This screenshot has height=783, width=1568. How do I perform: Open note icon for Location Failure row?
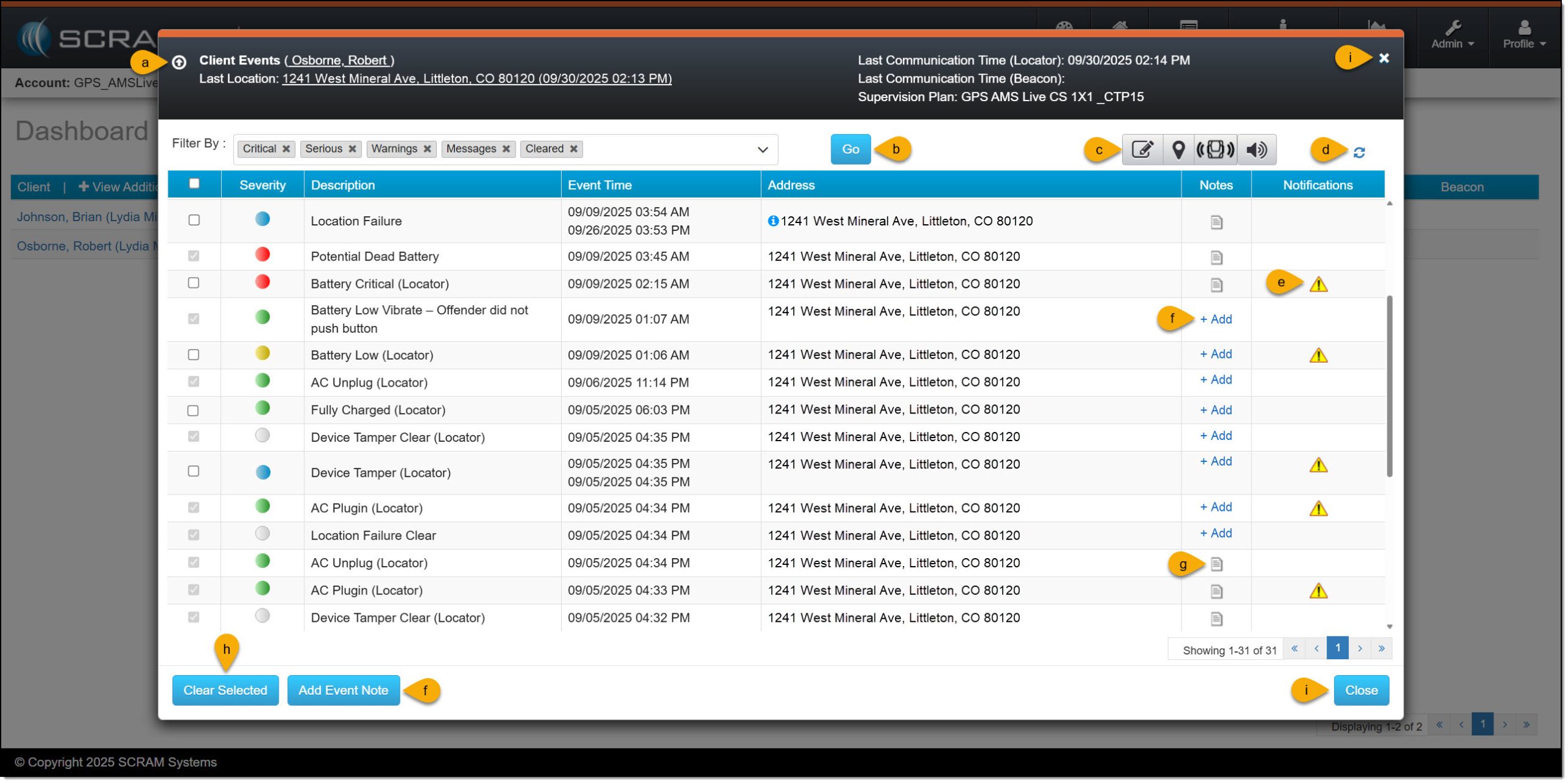(x=1216, y=222)
